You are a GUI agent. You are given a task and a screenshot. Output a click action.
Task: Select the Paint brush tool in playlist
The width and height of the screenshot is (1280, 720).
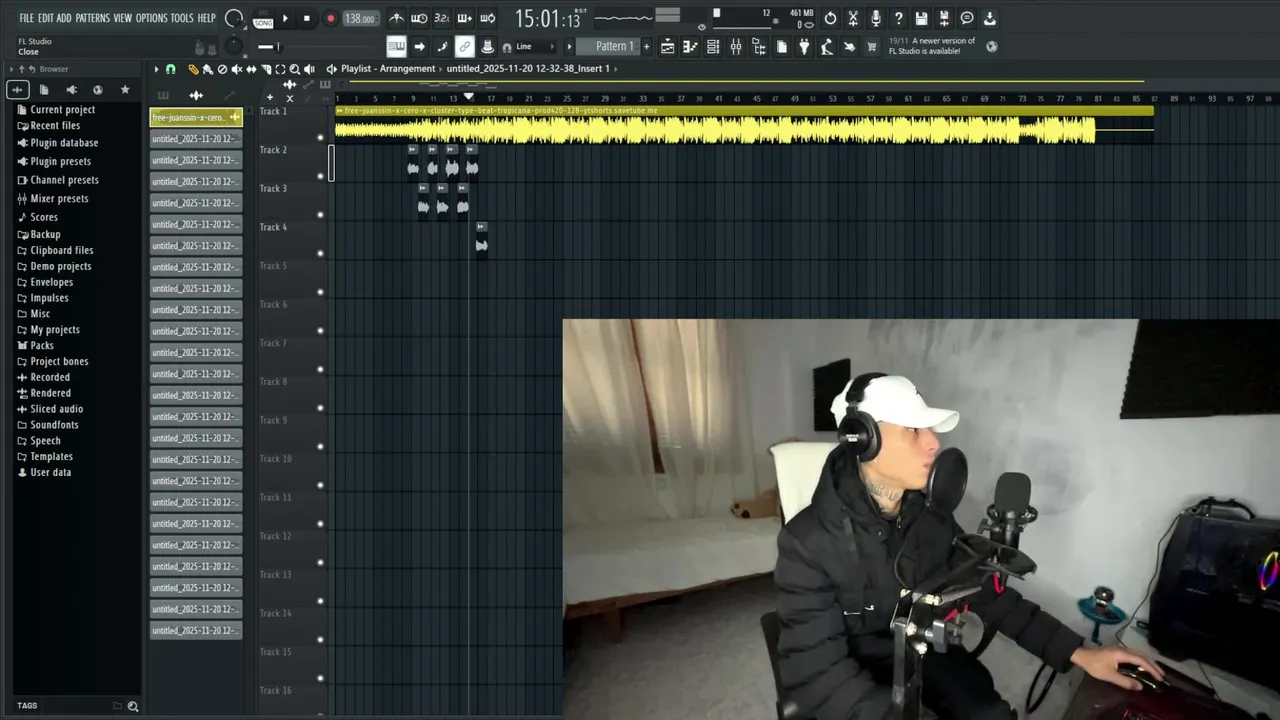click(x=208, y=69)
